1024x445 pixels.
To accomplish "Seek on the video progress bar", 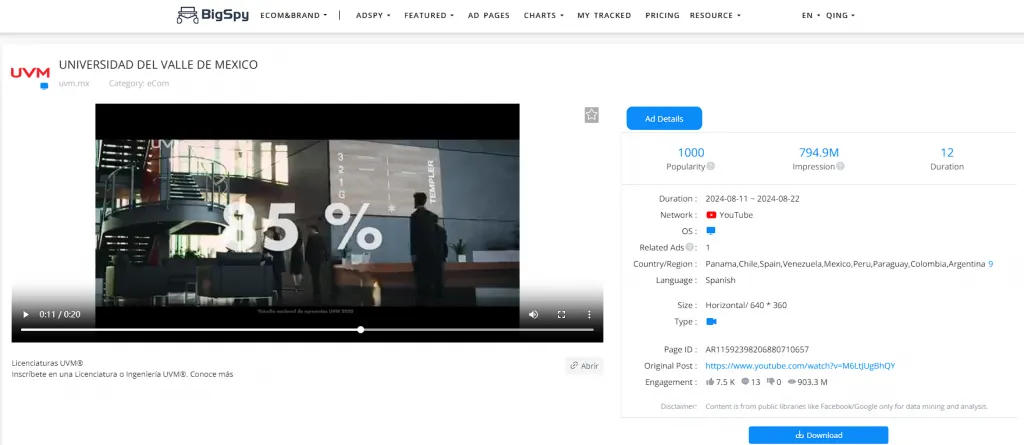I will (x=307, y=330).
